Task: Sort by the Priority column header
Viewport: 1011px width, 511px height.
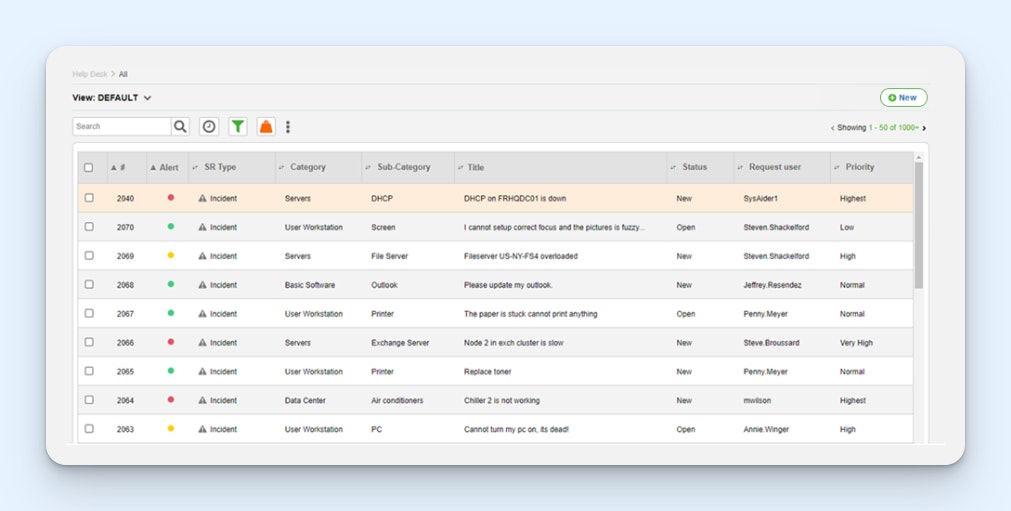Action: (x=859, y=167)
